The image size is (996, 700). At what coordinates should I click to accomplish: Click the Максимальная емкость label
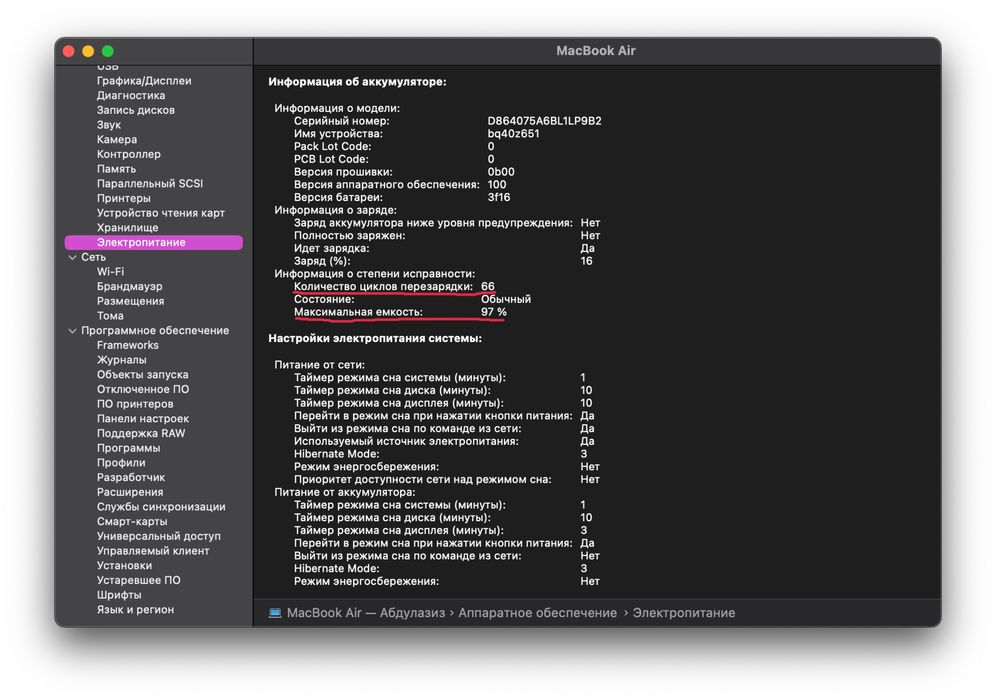tap(358, 312)
